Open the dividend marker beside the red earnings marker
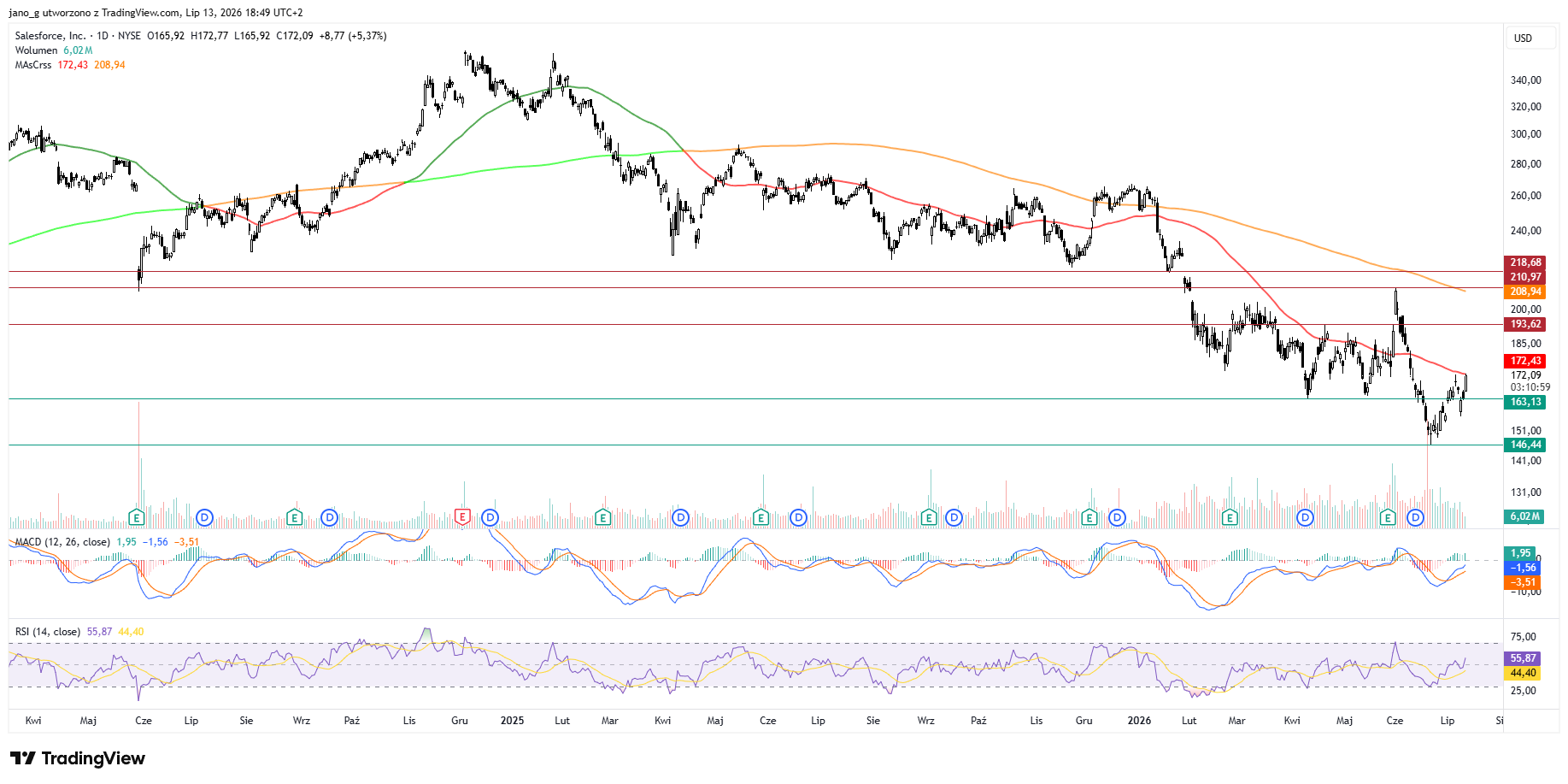This screenshot has height=784, width=1568. pos(490,517)
